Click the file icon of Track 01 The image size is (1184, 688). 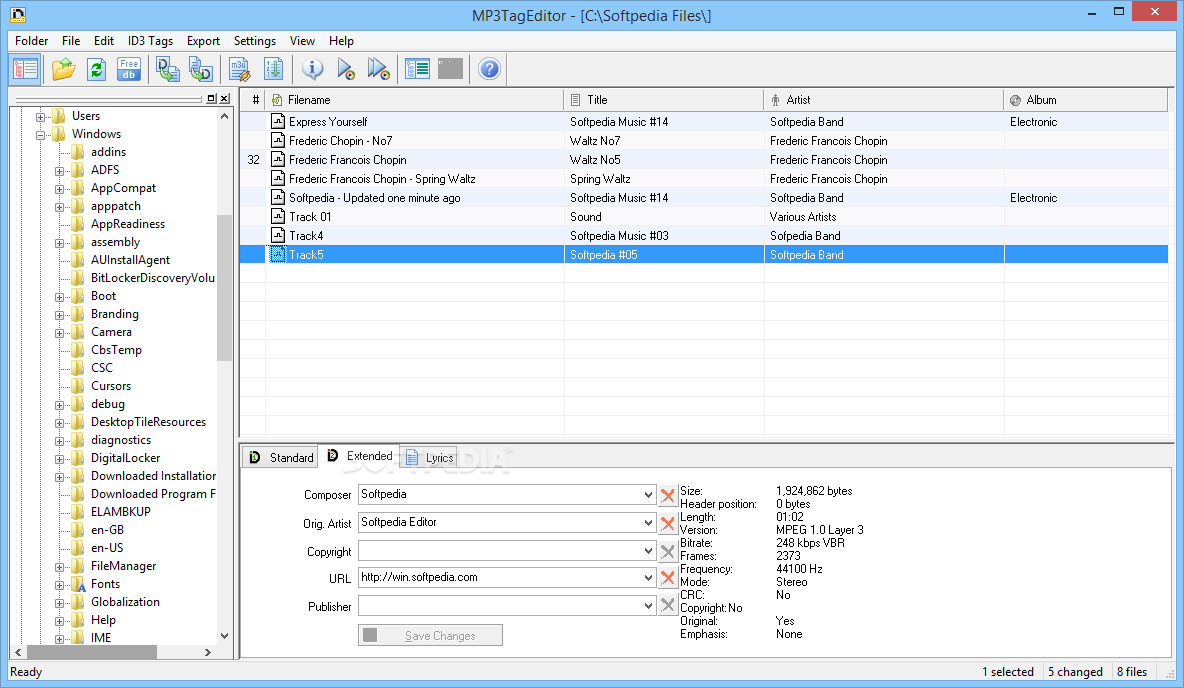[x=278, y=216]
